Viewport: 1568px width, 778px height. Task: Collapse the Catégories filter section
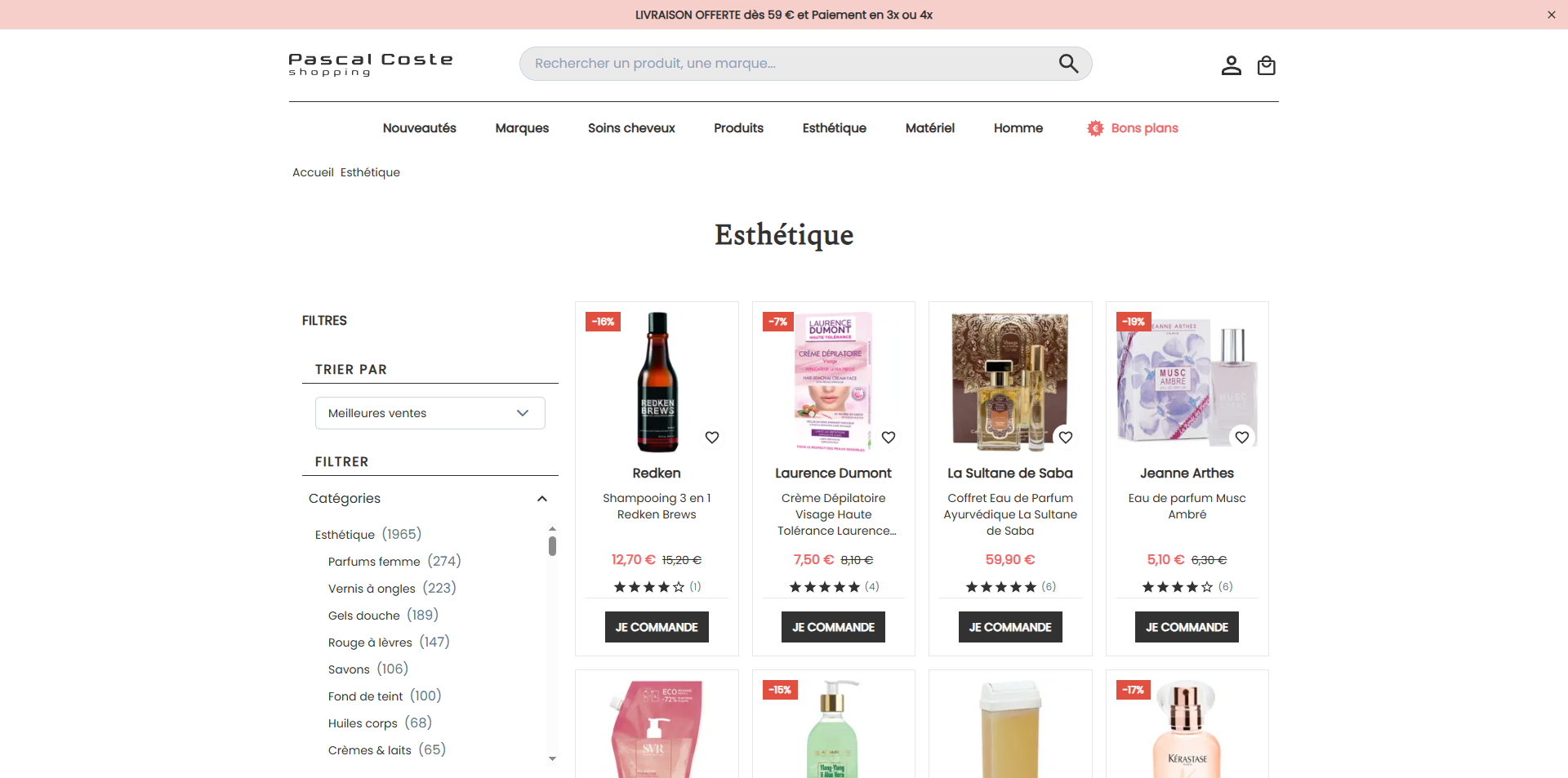542,499
